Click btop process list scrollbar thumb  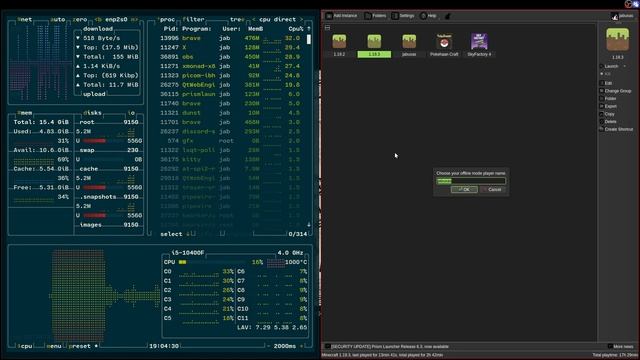(309, 39)
